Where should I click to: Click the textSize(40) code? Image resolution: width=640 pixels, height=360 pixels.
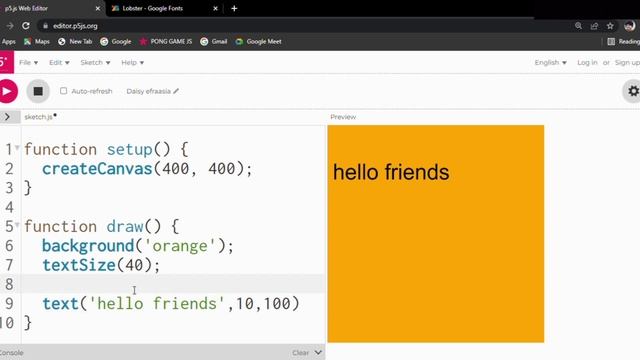pyautogui.click(x=101, y=265)
